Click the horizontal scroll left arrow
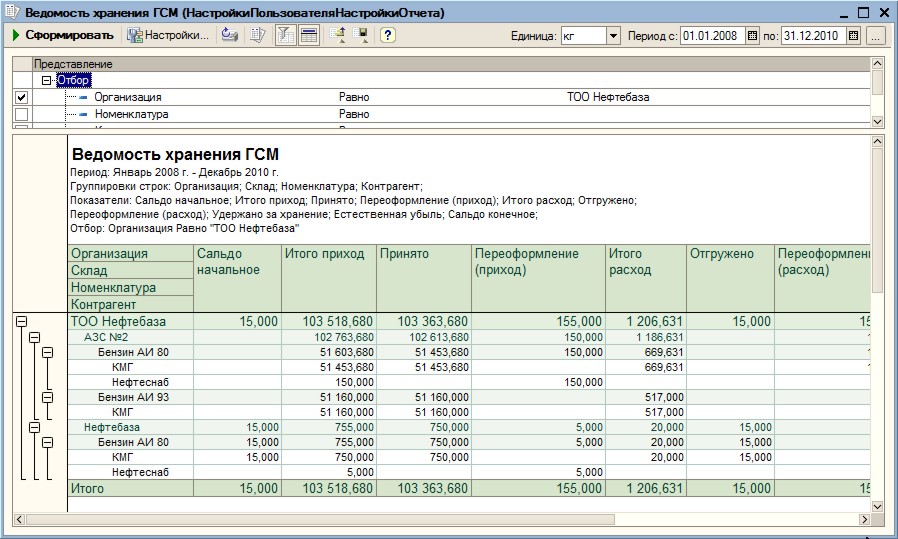This screenshot has width=898, height=539. tap(19, 520)
